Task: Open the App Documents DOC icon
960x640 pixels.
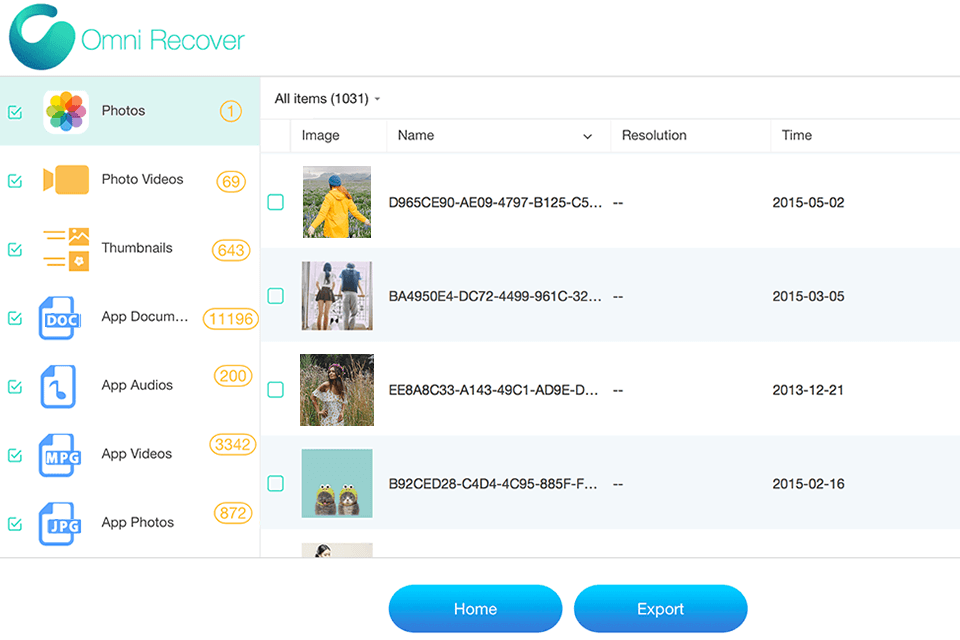Action: point(60,318)
